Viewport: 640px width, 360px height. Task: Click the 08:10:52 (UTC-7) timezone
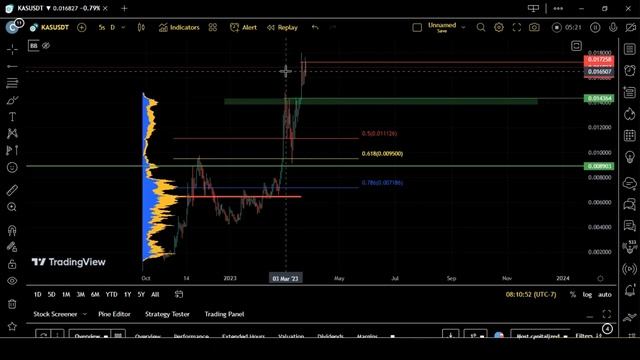531,294
